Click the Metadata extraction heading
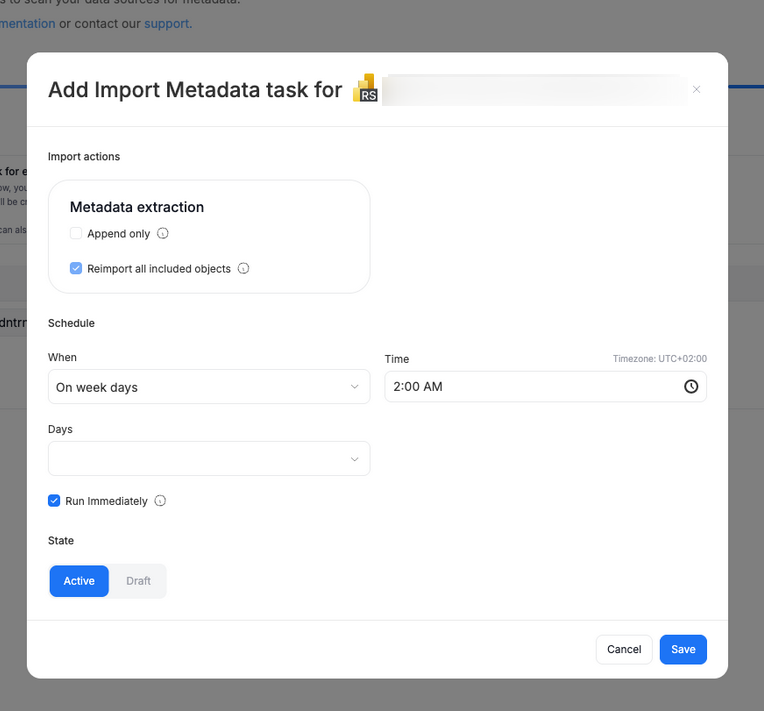Image resolution: width=764 pixels, height=711 pixels. pos(137,207)
